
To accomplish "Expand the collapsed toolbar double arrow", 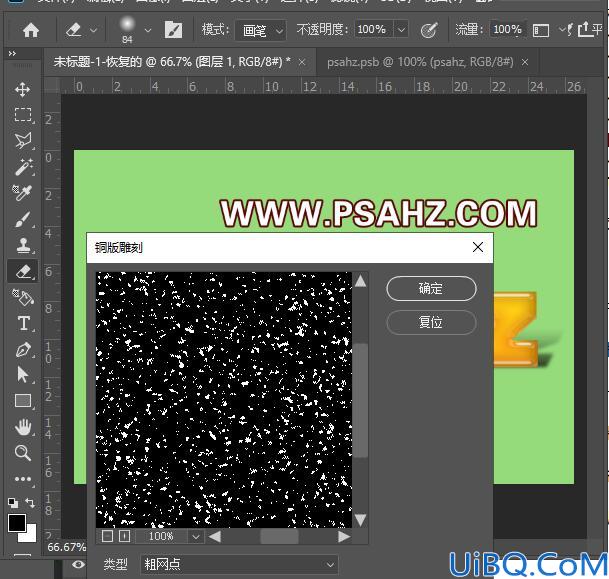I will [x=12, y=54].
